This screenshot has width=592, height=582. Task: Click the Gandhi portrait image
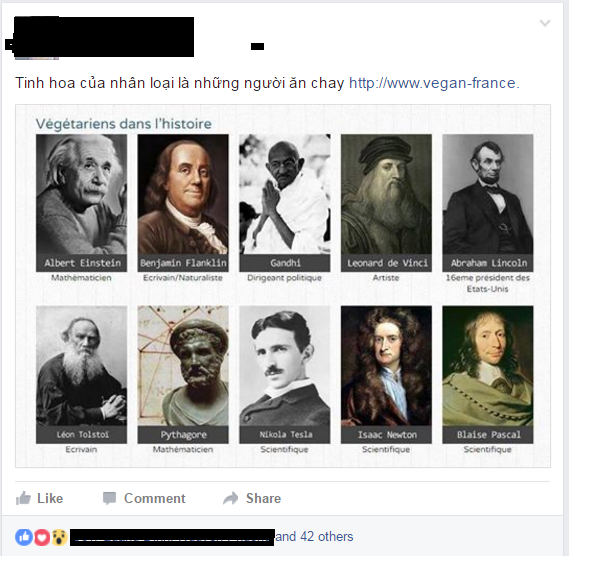click(x=285, y=194)
